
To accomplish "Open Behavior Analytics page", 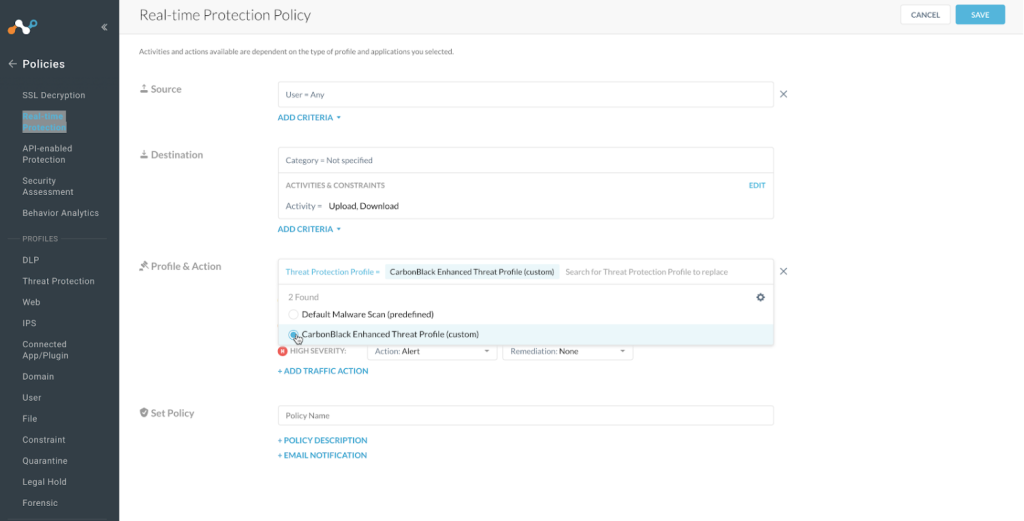I will pyautogui.click(x=61, y=213).
